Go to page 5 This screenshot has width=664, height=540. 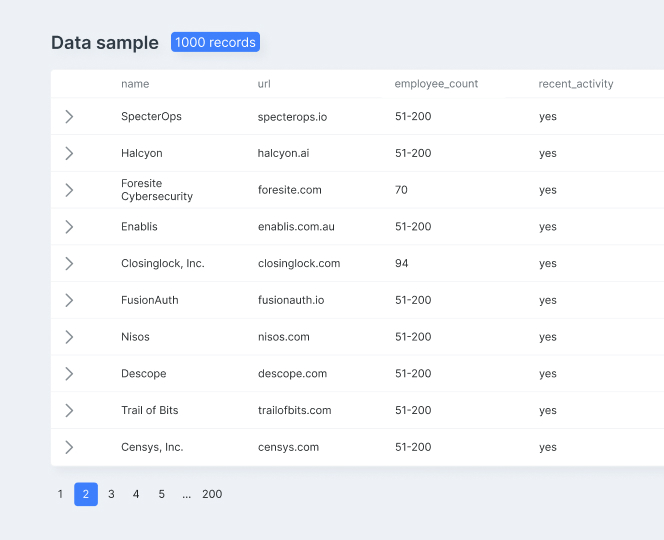(x=161, y=494)
